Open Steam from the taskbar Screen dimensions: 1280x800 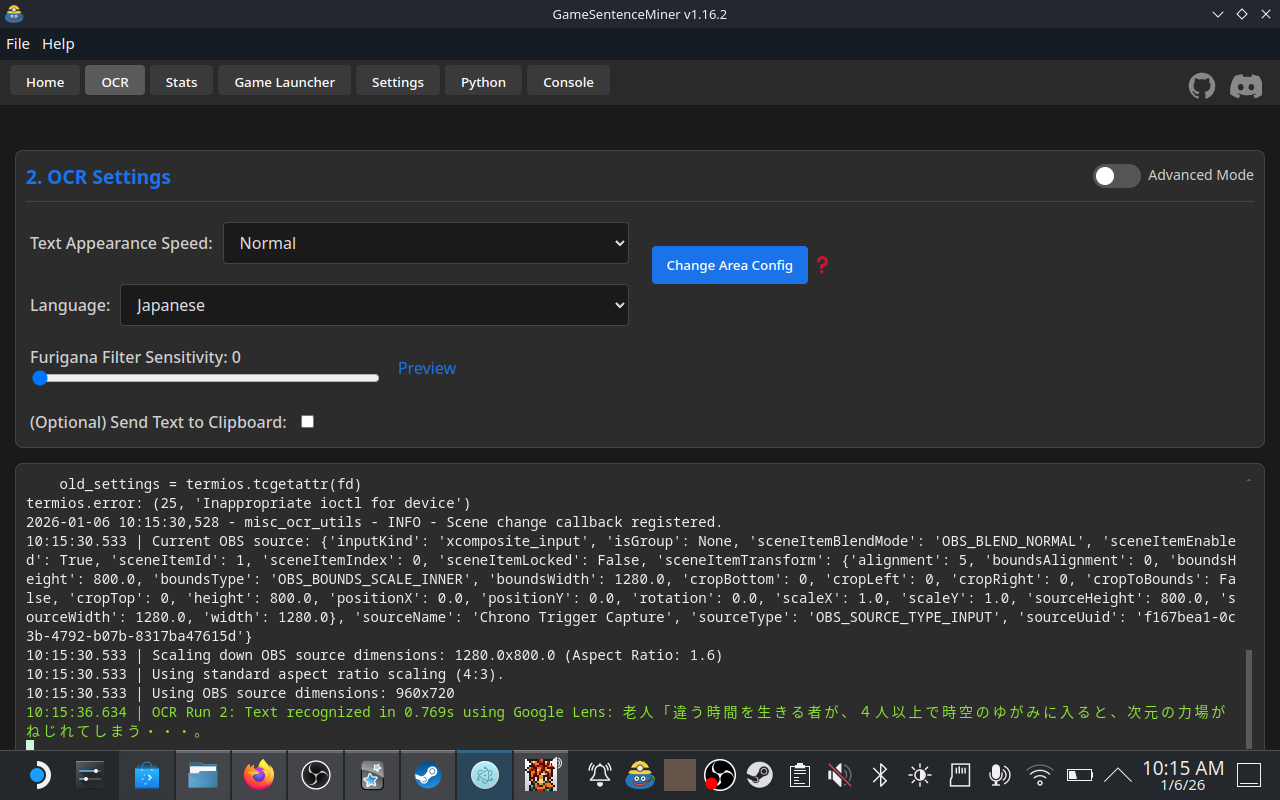pos(427,775)
